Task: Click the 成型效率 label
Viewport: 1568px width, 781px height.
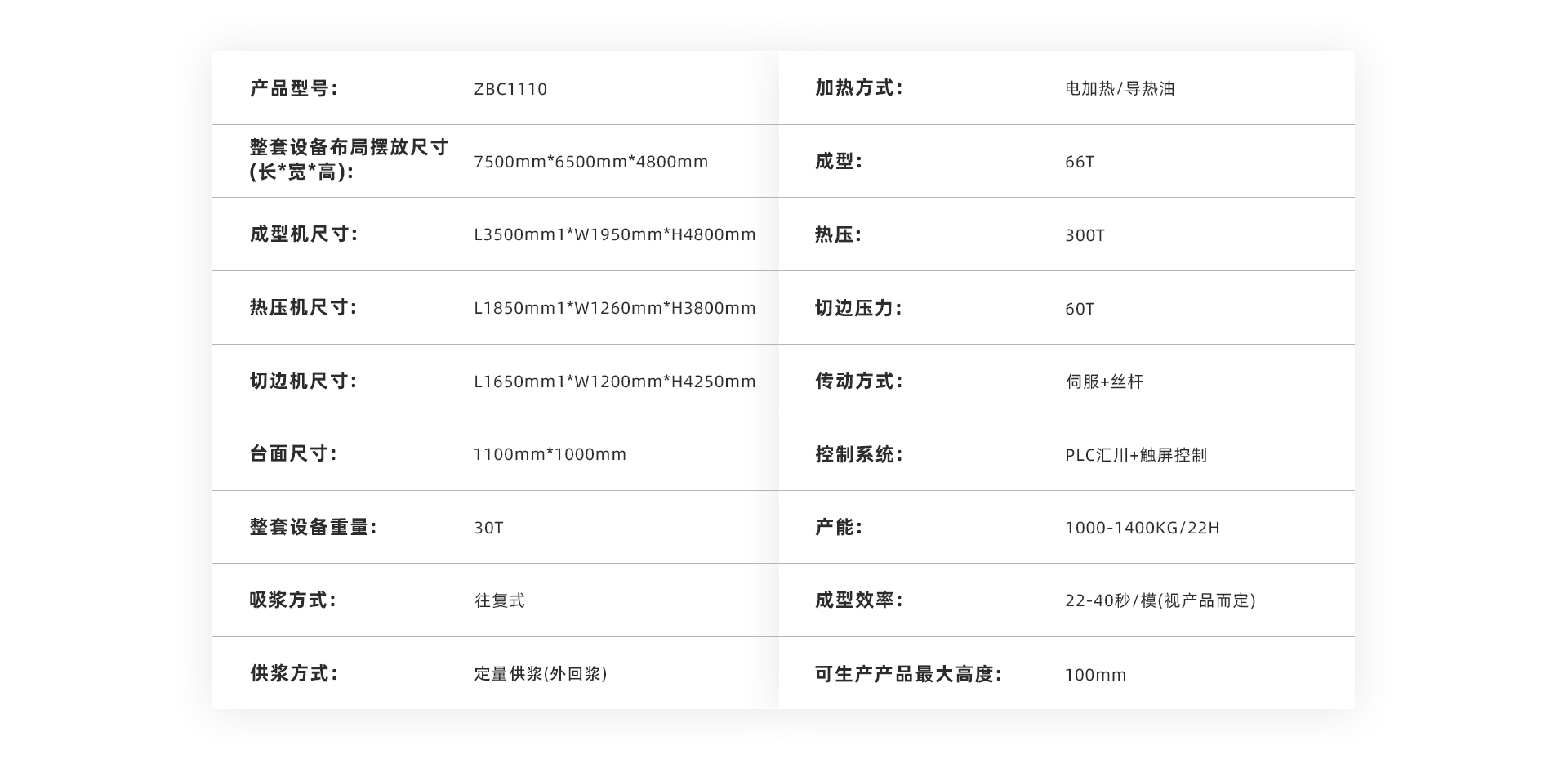Action: [x=859, y=600]
